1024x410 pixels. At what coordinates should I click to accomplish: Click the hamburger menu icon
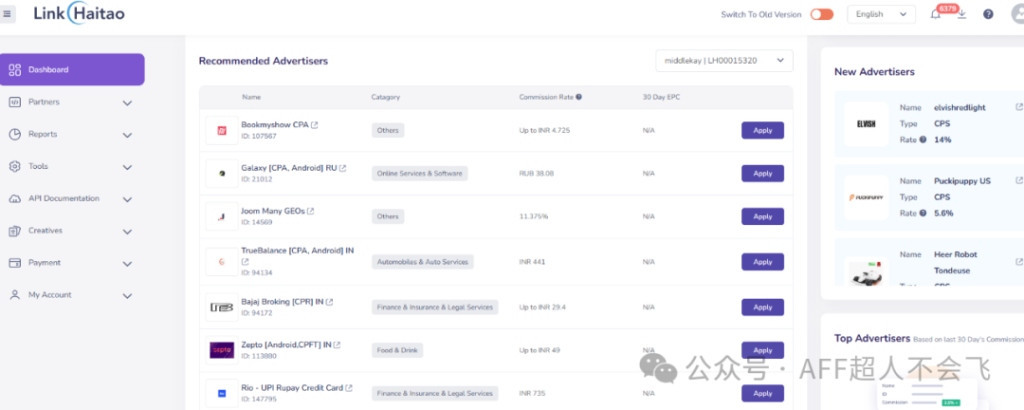tap(8, 14)
